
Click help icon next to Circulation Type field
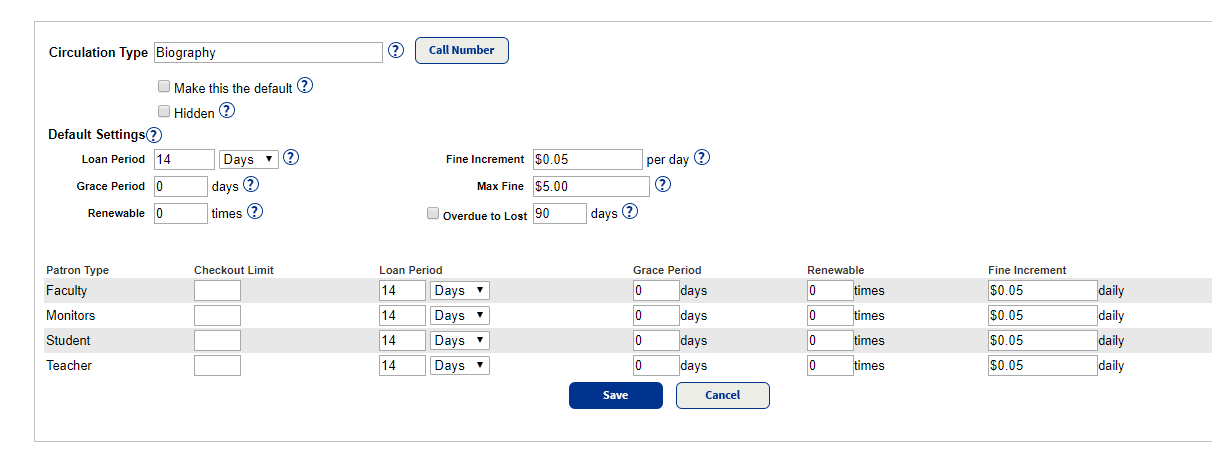click(396, 50)
